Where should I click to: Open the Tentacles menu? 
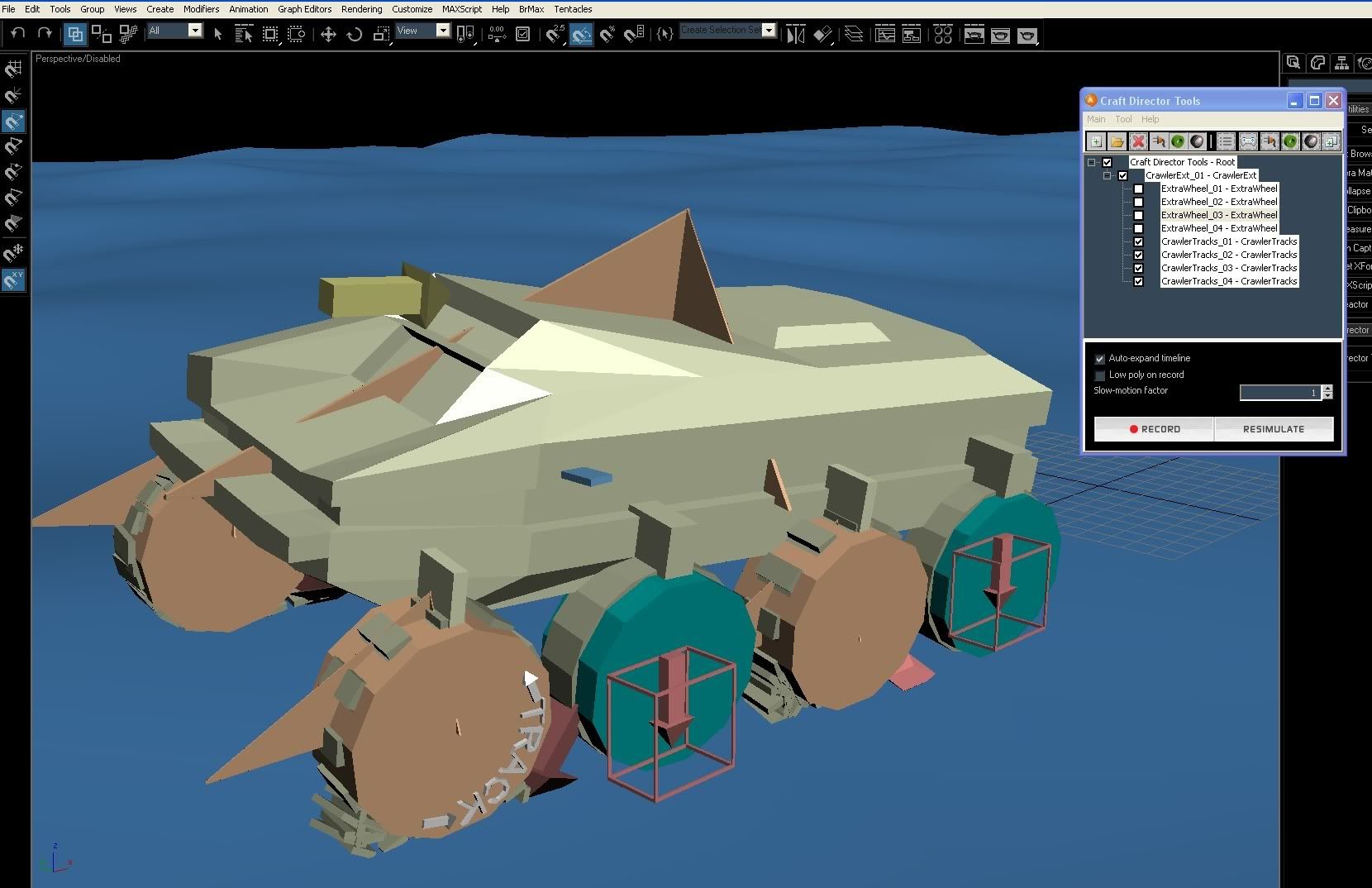pos(573,9)
